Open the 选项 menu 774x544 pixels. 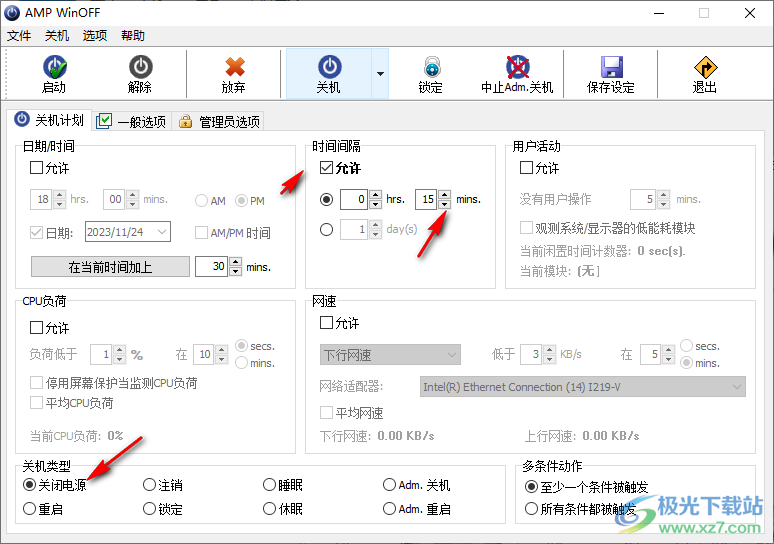[95, 36]
